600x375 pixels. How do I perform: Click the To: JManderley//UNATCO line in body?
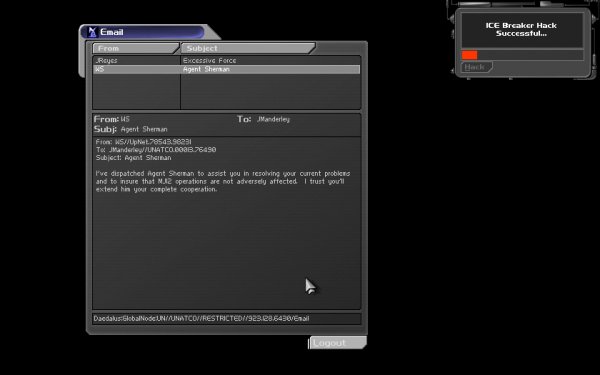coord(156,150)
